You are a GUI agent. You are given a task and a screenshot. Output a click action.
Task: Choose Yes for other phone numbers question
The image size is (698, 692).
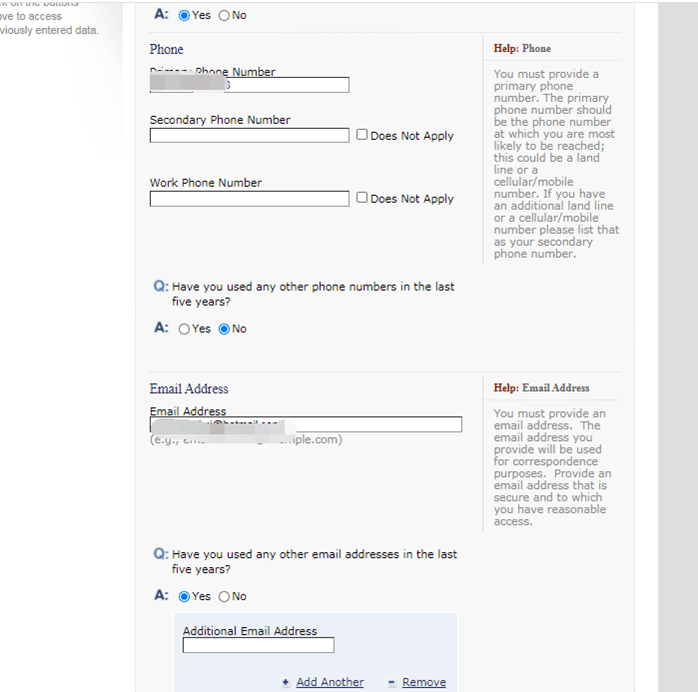[184, 329]
